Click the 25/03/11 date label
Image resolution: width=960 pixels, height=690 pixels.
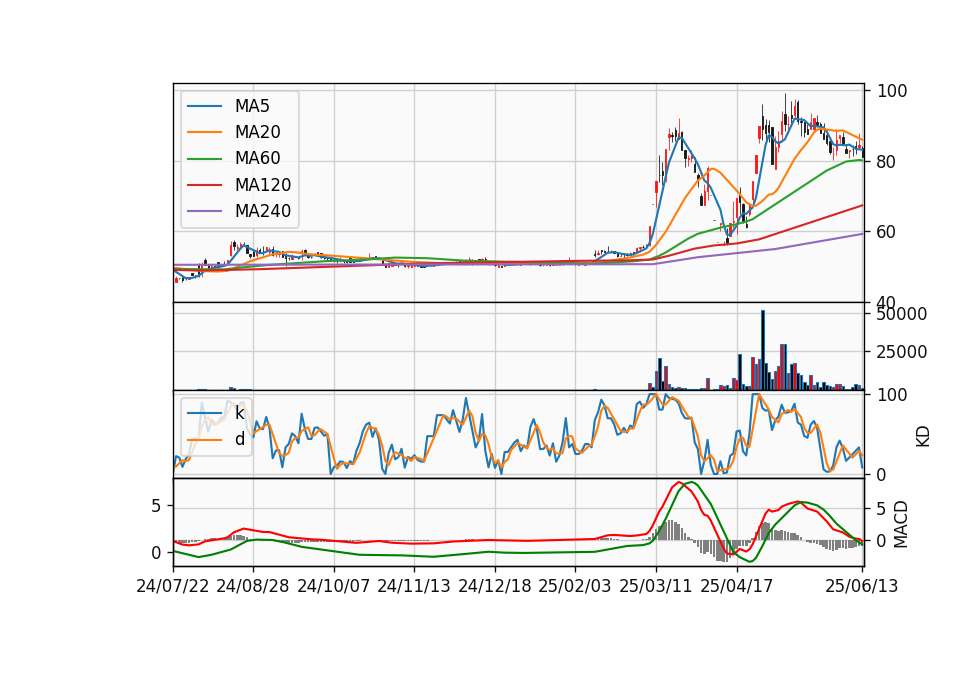(656, 586)
